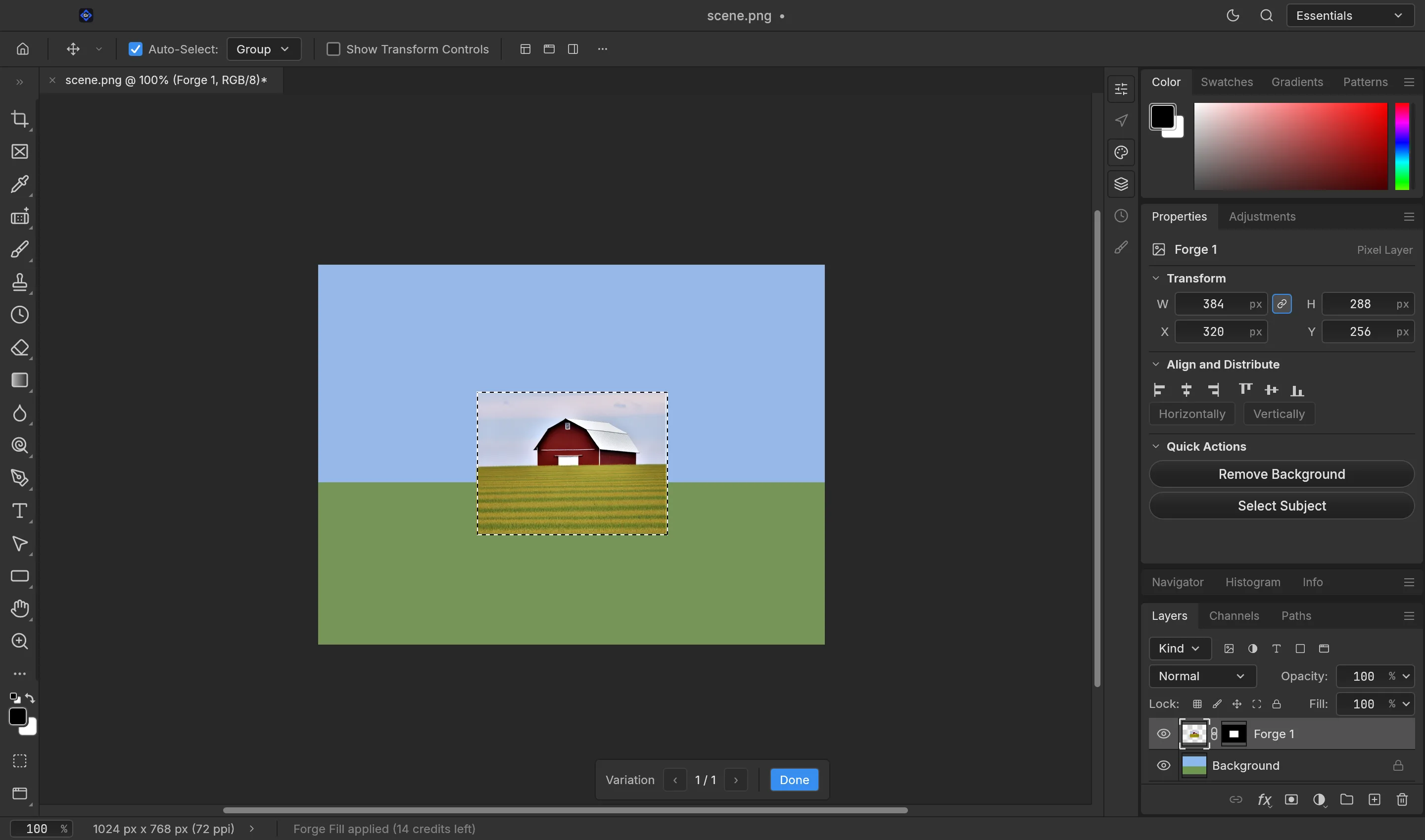Hide the Background layer
Screen dimensions: 1425x840
1163,765
